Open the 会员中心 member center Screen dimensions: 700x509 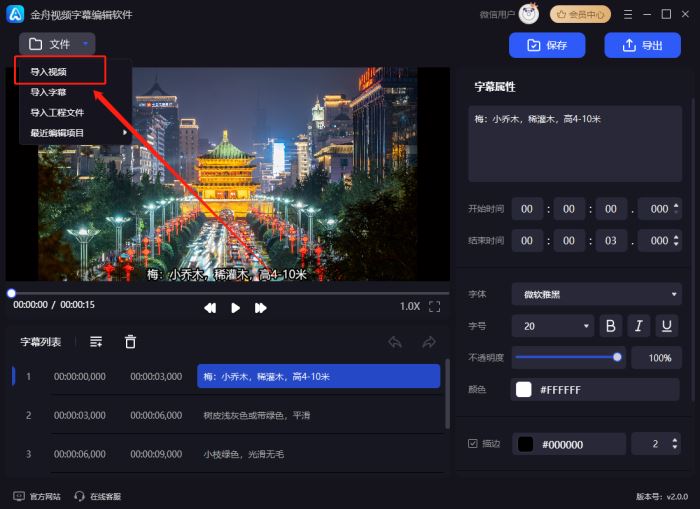click(x=580, y=14)
